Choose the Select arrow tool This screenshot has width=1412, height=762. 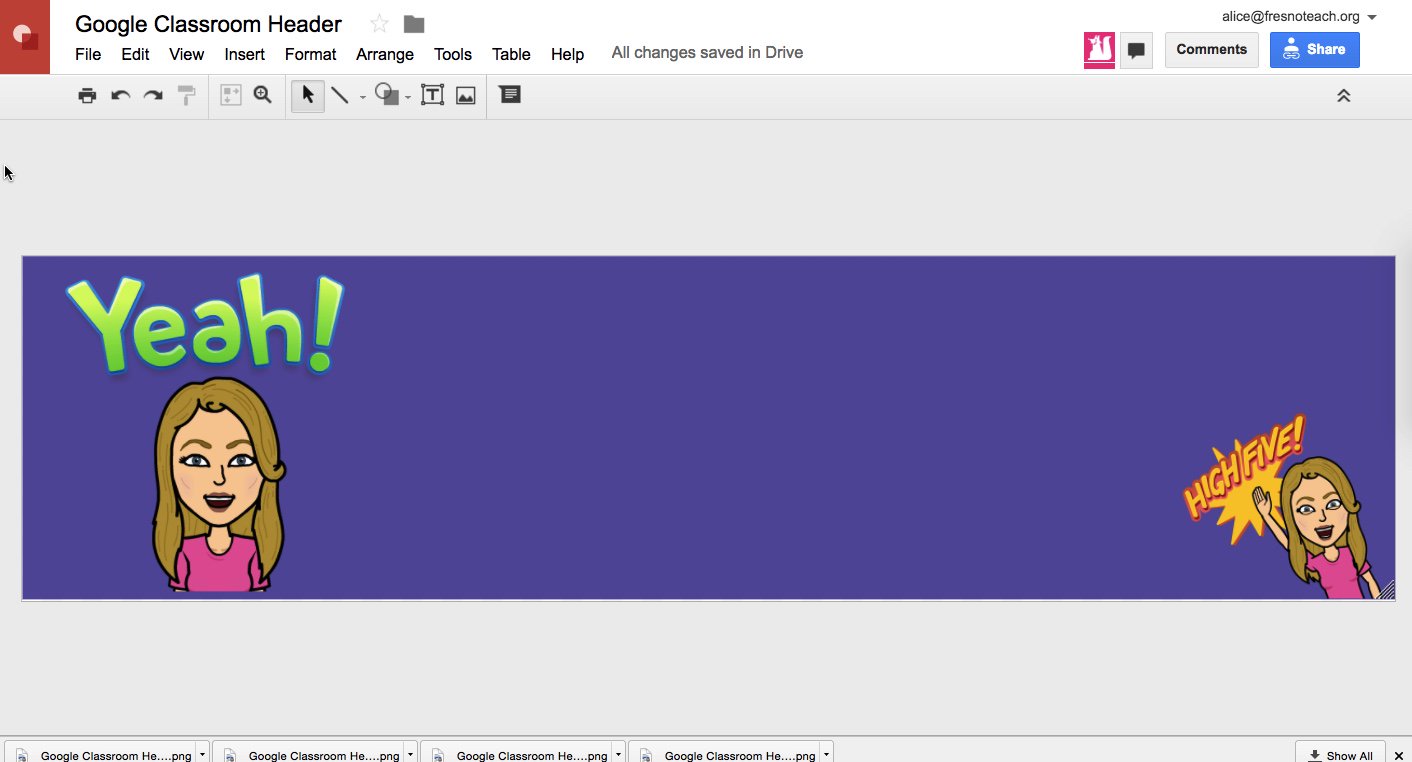point(308,96)
